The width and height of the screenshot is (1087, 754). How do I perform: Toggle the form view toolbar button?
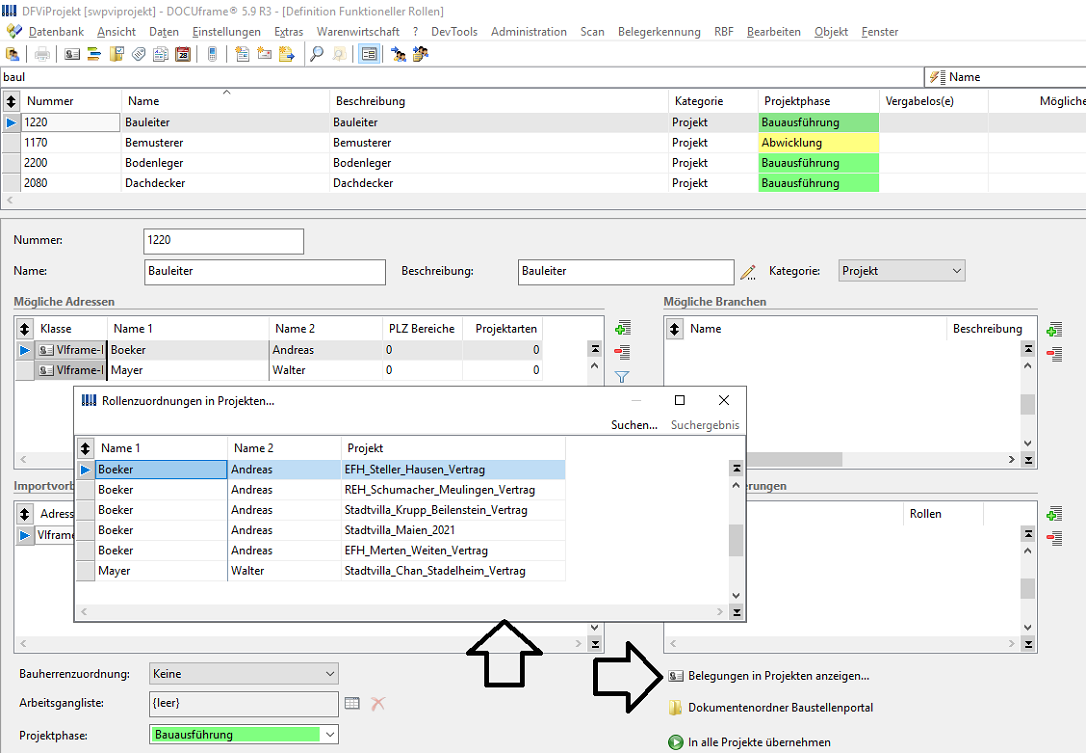(369, 54)
